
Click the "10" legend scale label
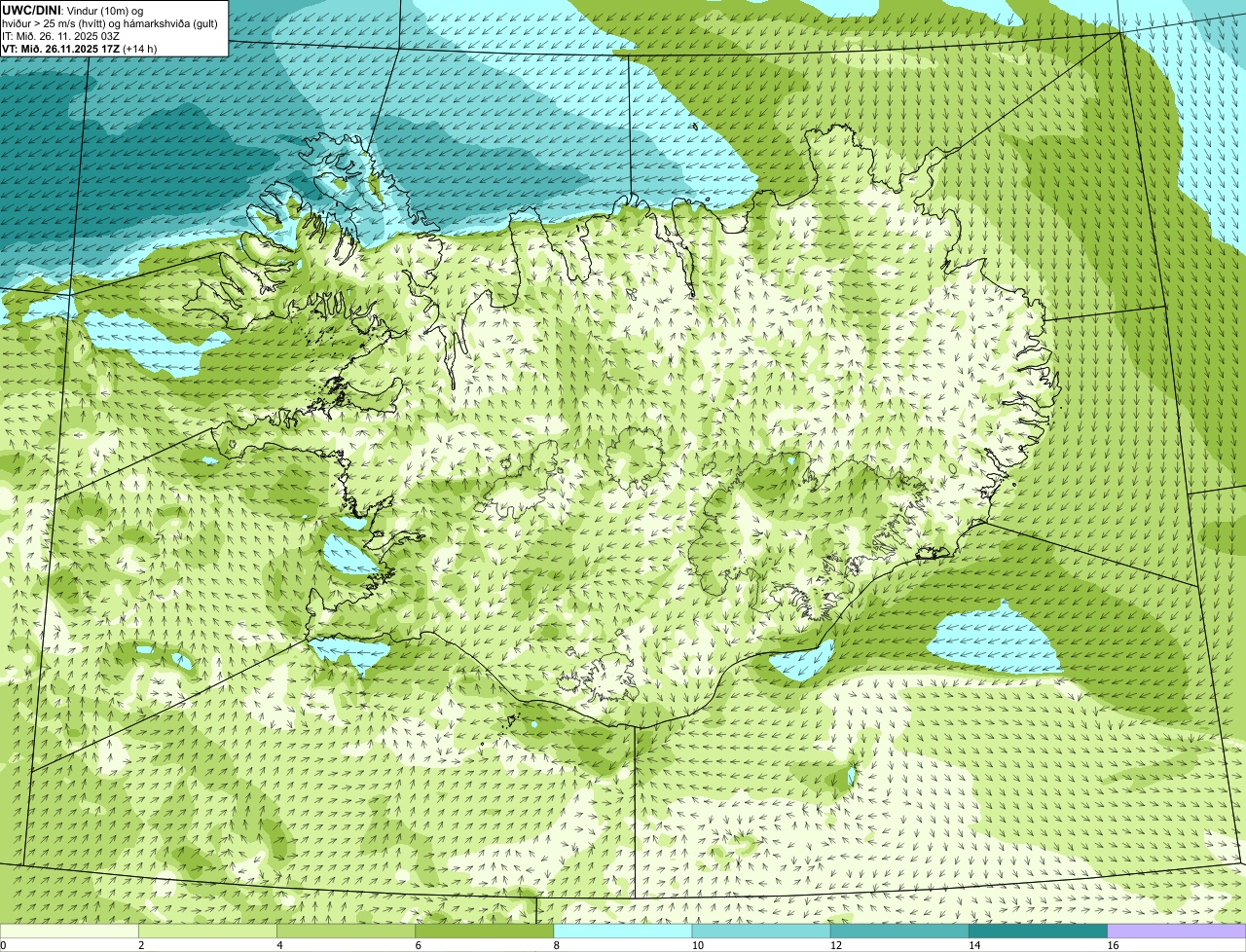tap(698, 945)
